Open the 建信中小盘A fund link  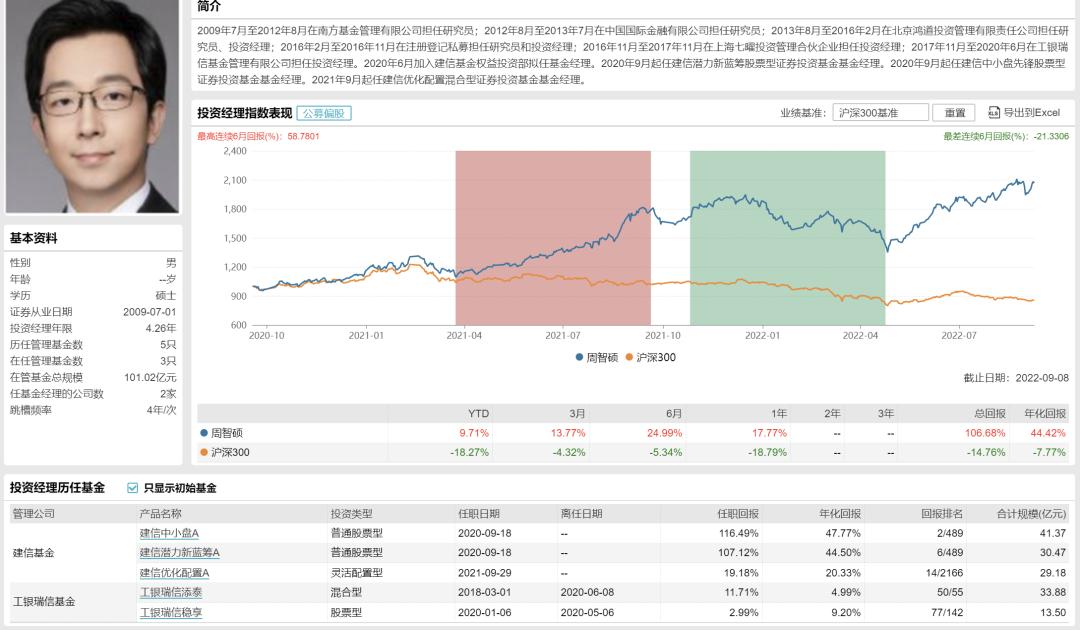click(169, 533)
